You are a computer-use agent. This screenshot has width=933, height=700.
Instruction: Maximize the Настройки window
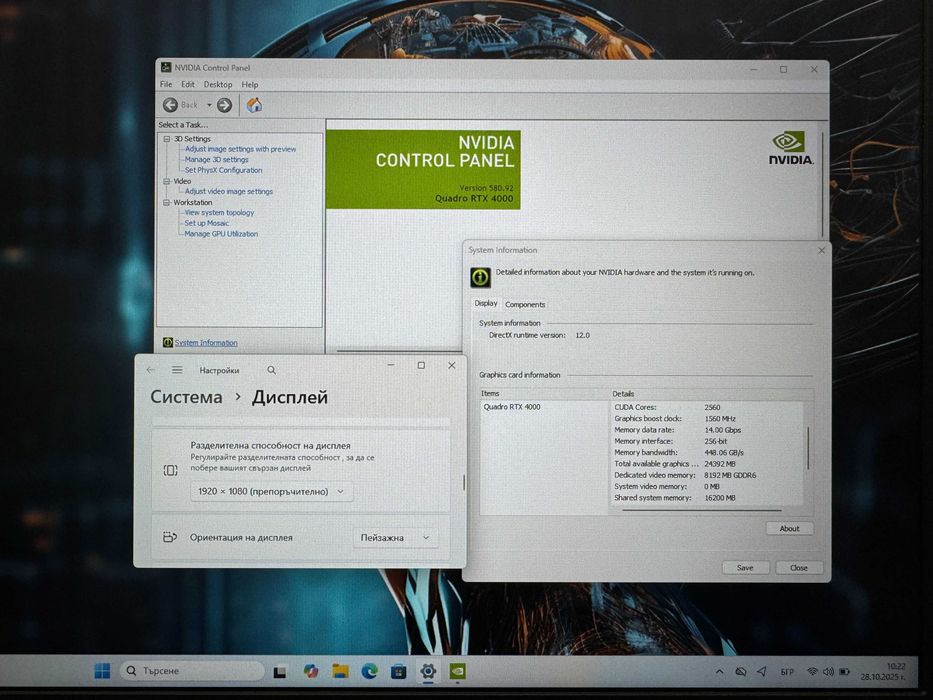point(421,365)
